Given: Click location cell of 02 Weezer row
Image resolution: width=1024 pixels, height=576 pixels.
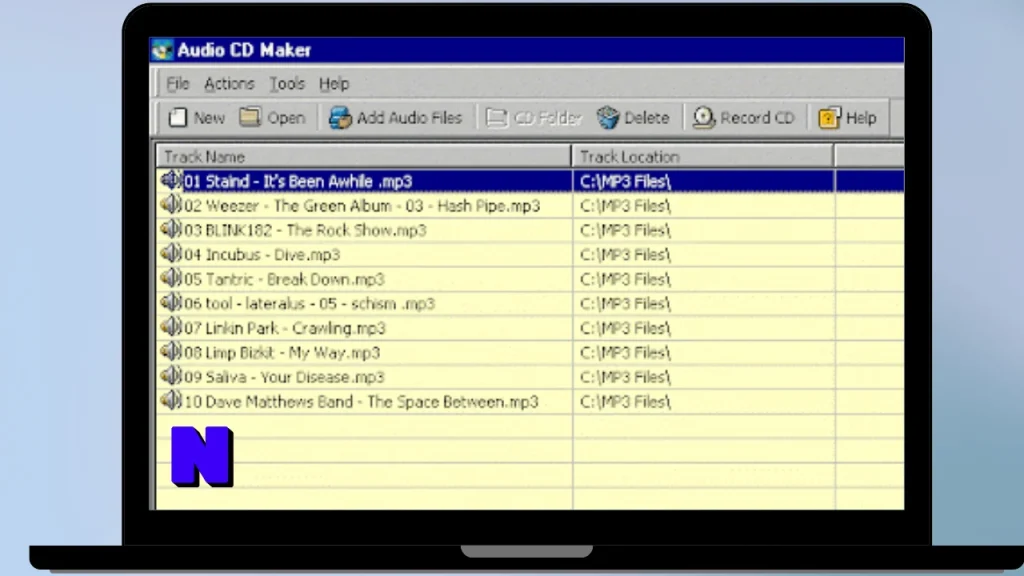Looking at the screenshot, I should pyautogui.click(x=704, y=206).
